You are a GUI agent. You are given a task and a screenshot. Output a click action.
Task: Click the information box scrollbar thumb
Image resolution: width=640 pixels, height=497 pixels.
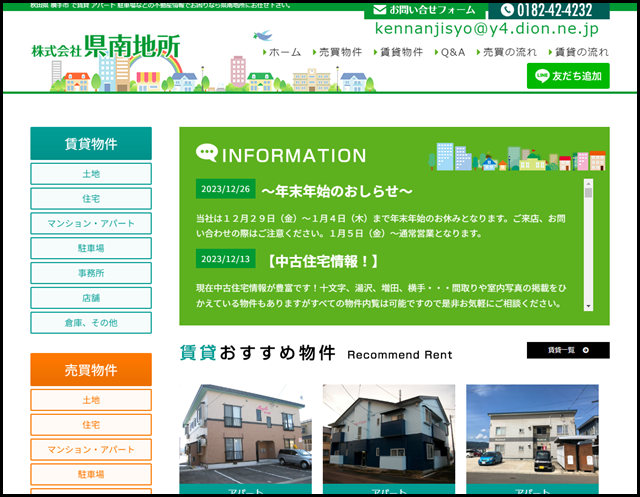(x=588, y=193)
